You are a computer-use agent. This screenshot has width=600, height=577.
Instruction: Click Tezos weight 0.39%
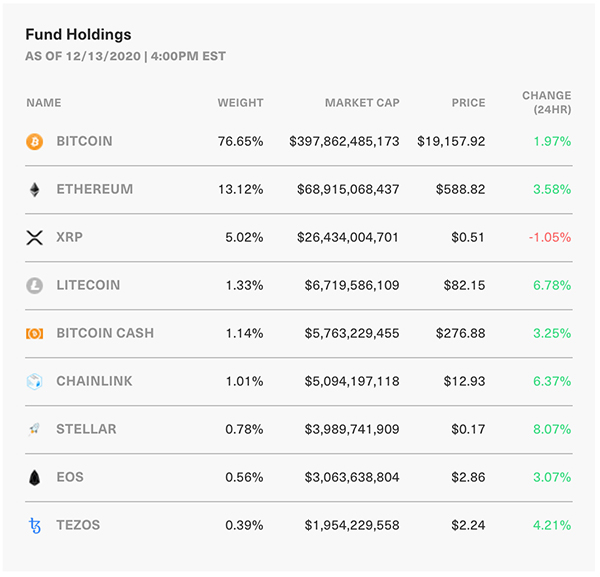pos(244,525)
